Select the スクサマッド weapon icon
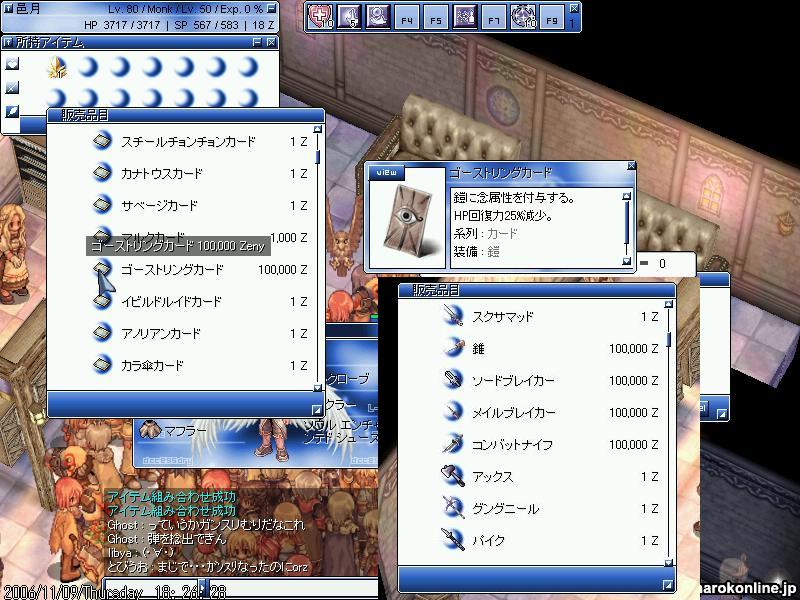800x600 pixels. click(x=453, y=315)
